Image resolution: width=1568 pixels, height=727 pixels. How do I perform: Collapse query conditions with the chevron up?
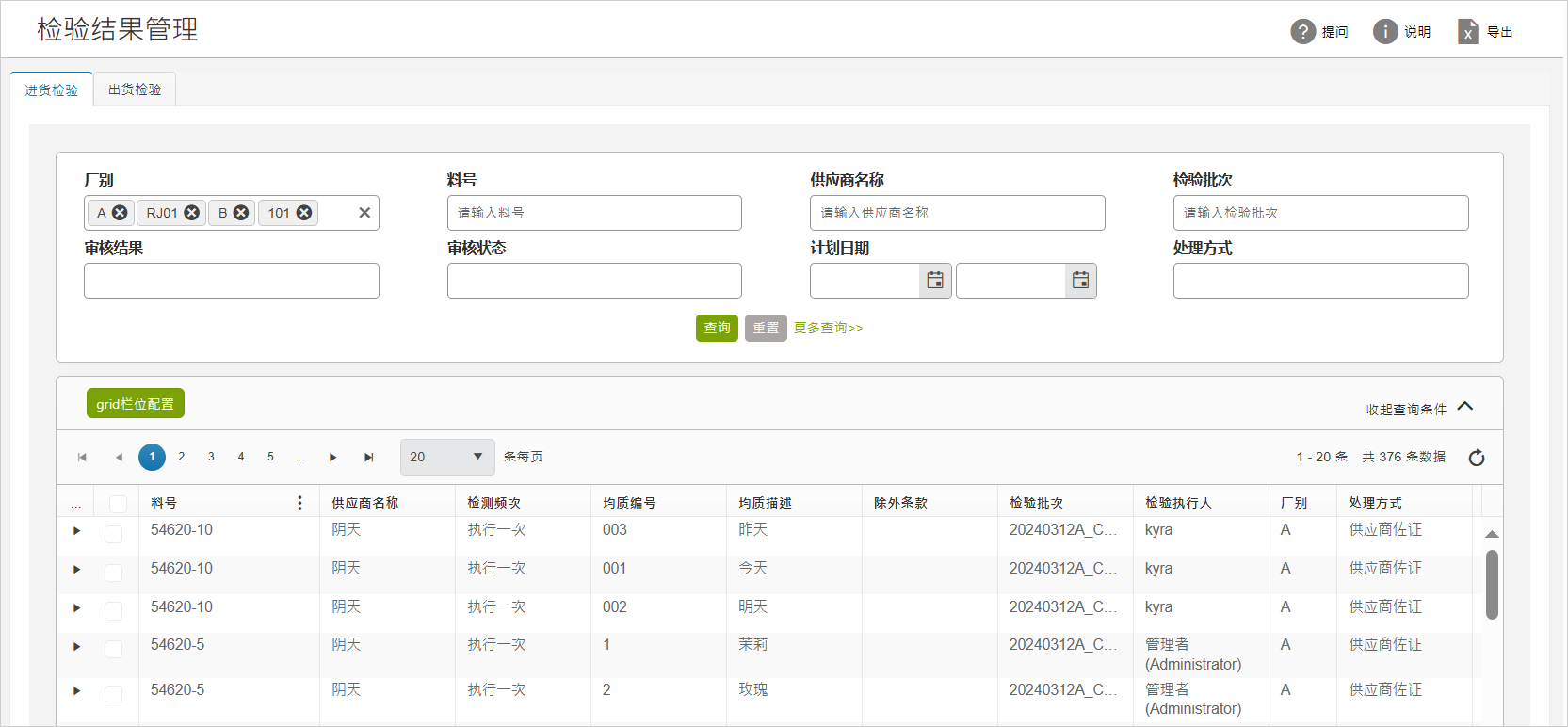[1465, 407]
